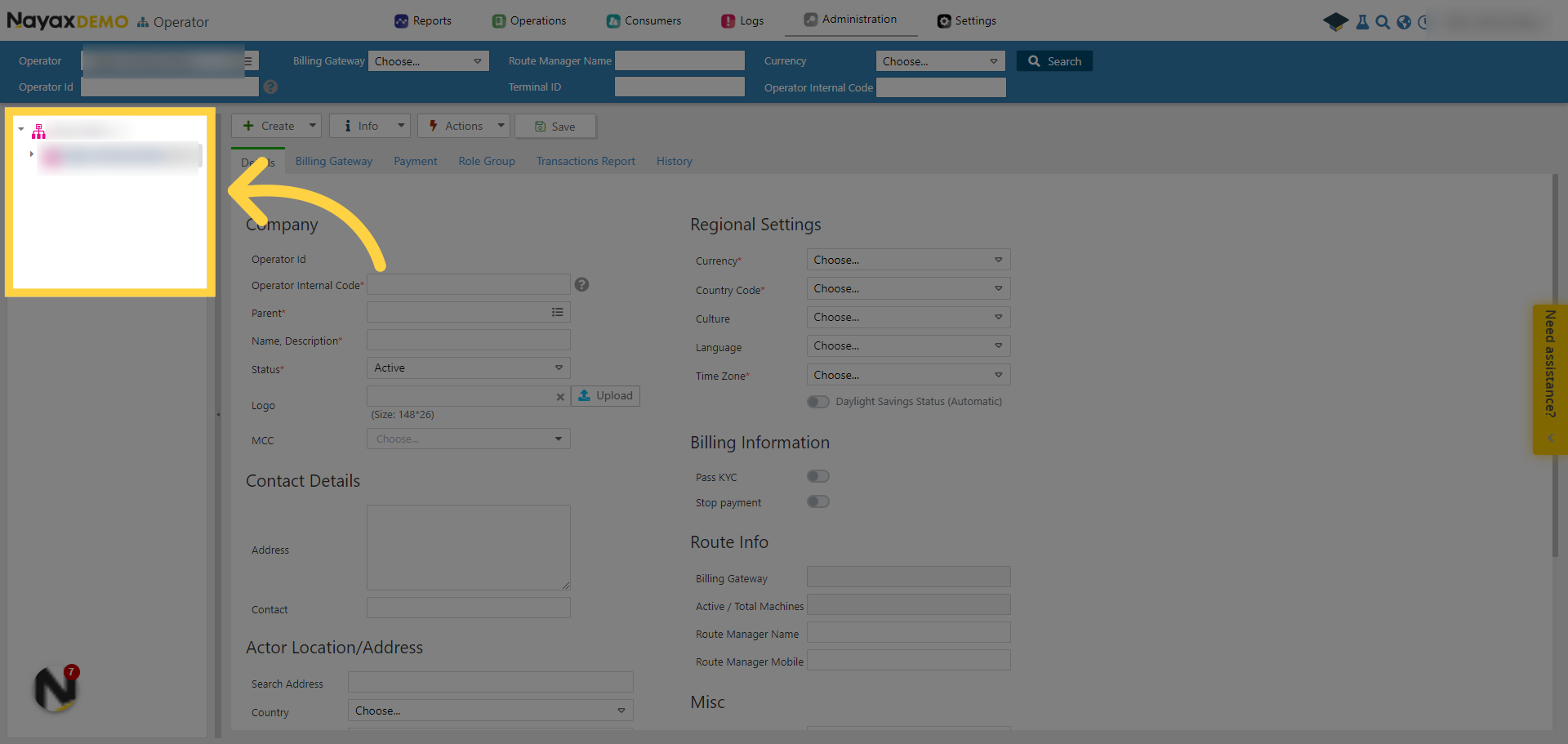Open the Reports menu
The height and width of the screenshot is (744, 1568).
click(x=423, y=21)
